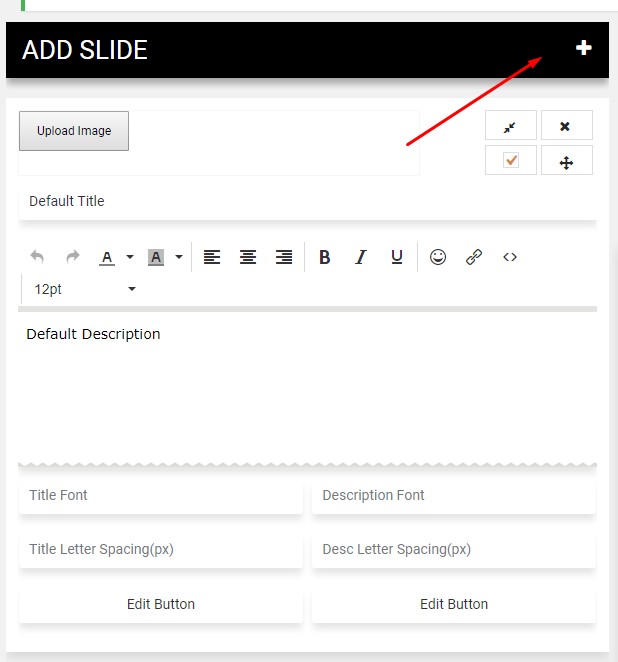Toggle underline formatting
618x662 pixels.
[397, 257]
